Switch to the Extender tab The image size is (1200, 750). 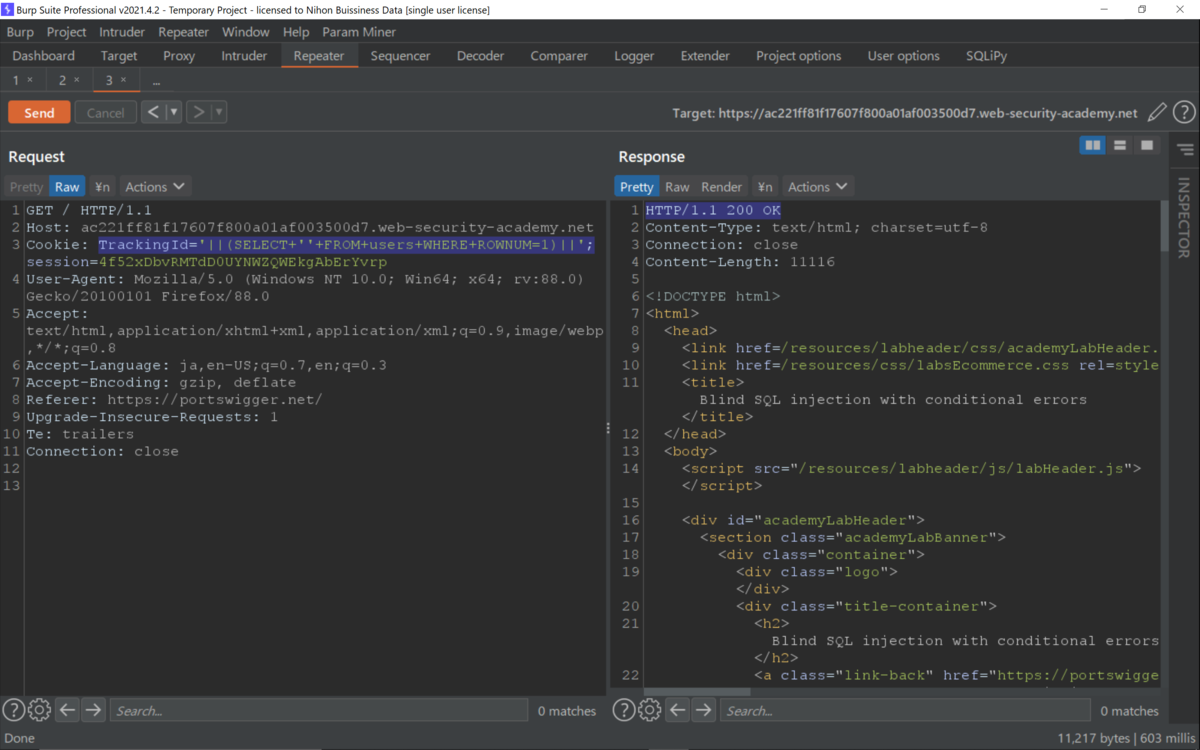coord(705,56)
